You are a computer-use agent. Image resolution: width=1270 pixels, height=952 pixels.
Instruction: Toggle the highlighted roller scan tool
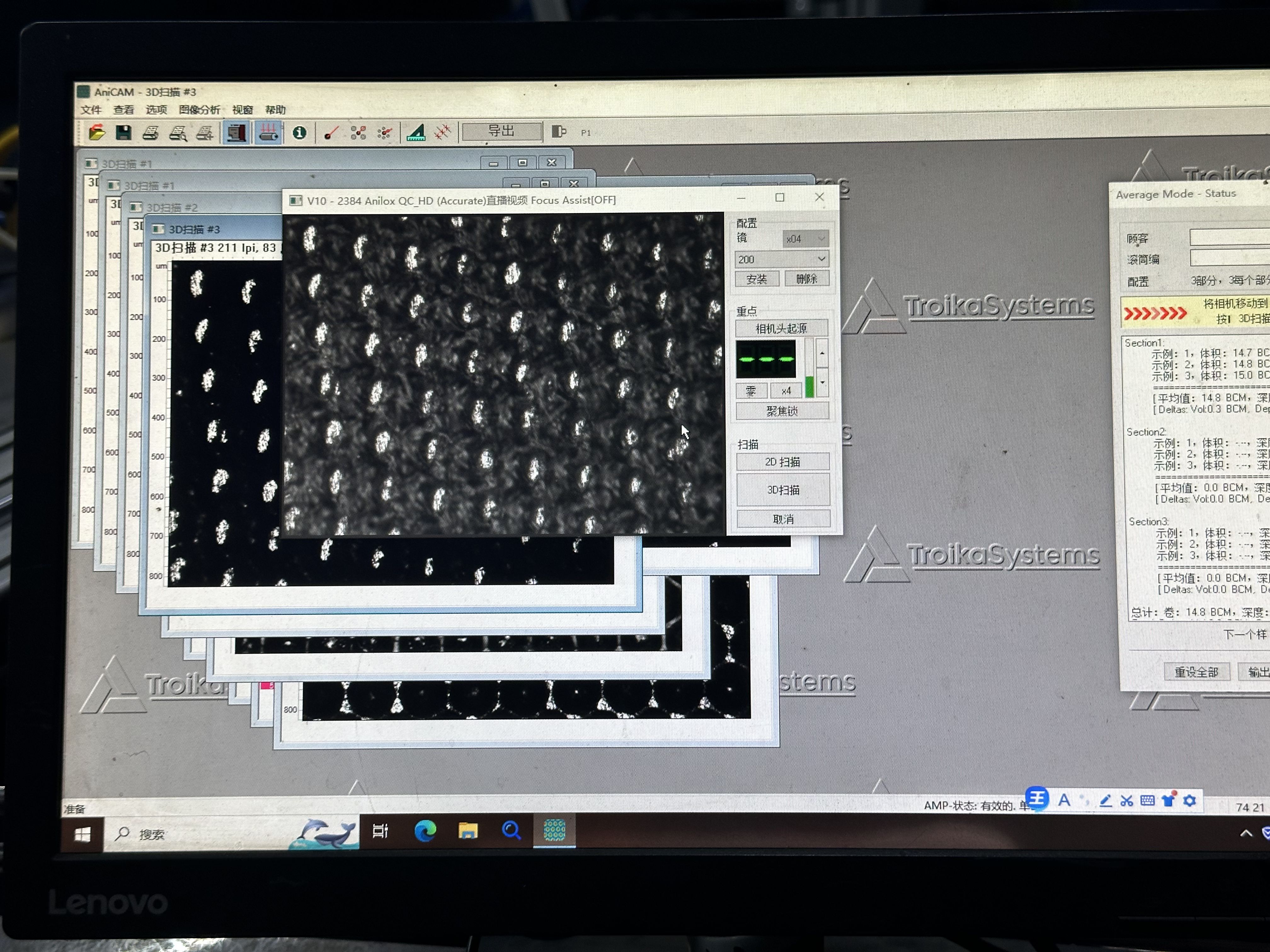(x=269, y=132)
